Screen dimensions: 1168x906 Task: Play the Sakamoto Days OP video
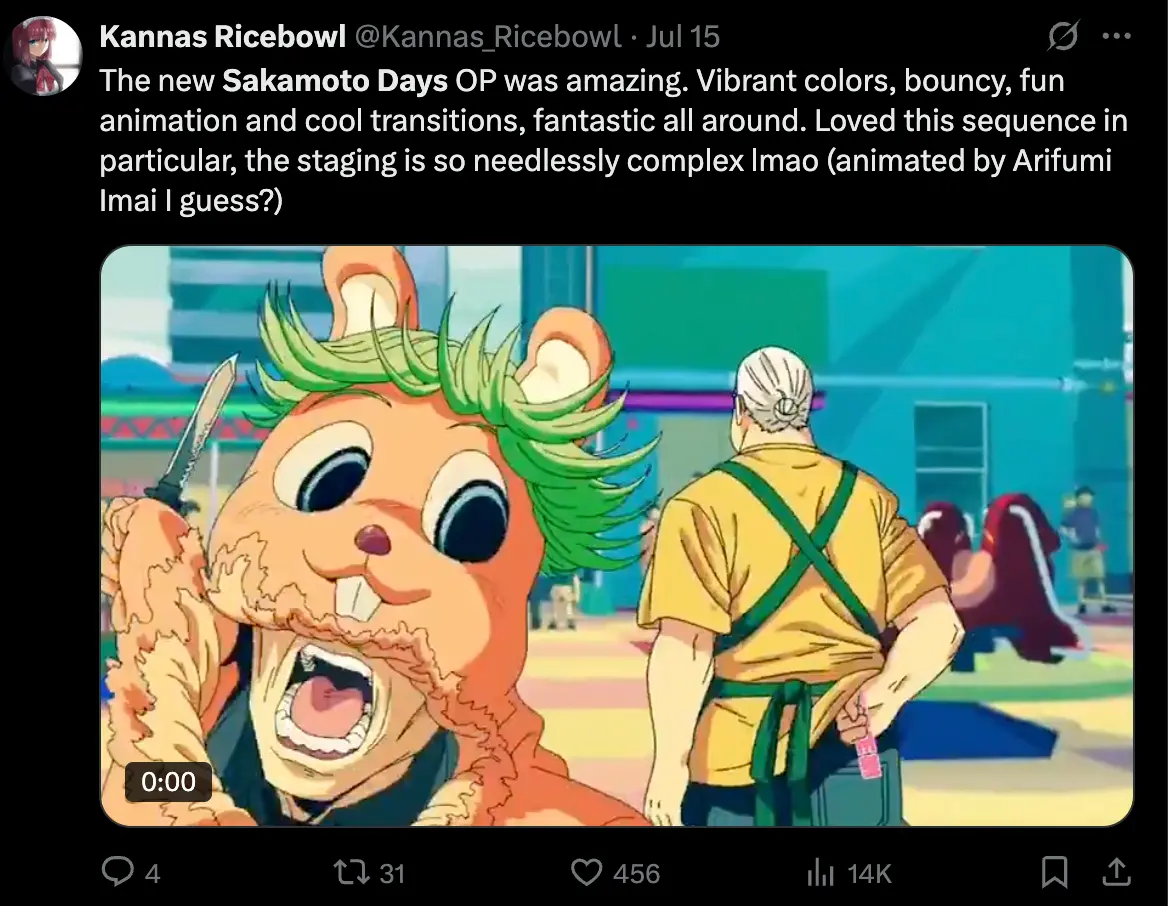(x=617, y=536)
